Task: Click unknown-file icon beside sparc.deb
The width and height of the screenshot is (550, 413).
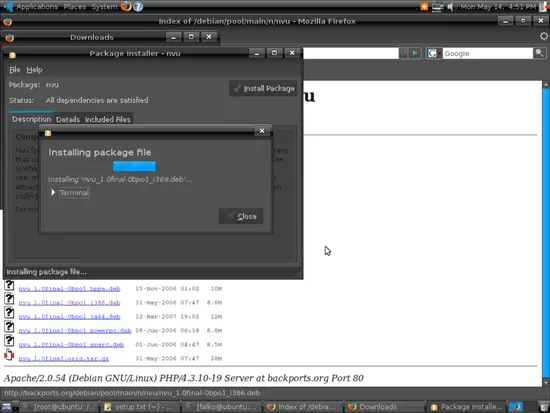Action: (x=9, y=341)
